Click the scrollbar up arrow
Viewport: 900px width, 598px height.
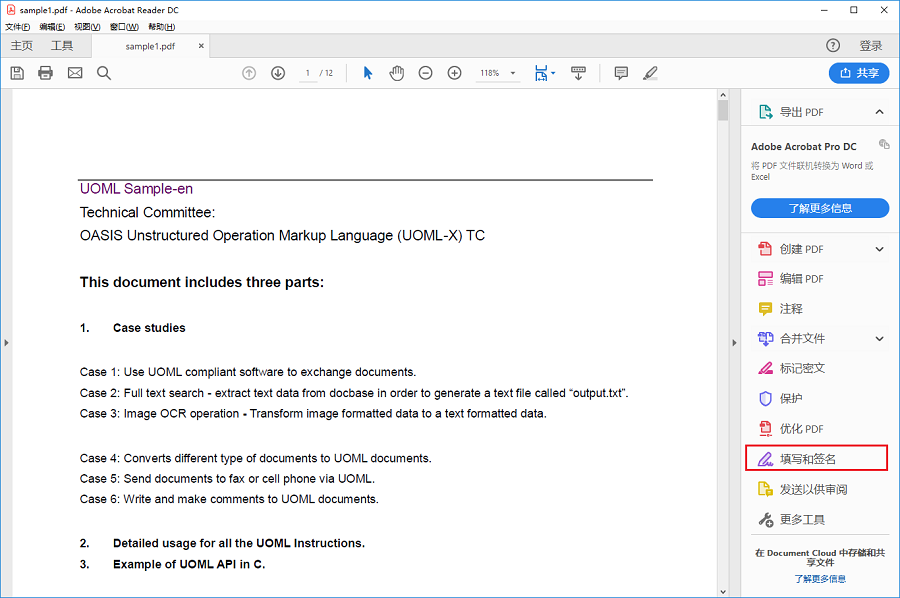coord(723,95)
